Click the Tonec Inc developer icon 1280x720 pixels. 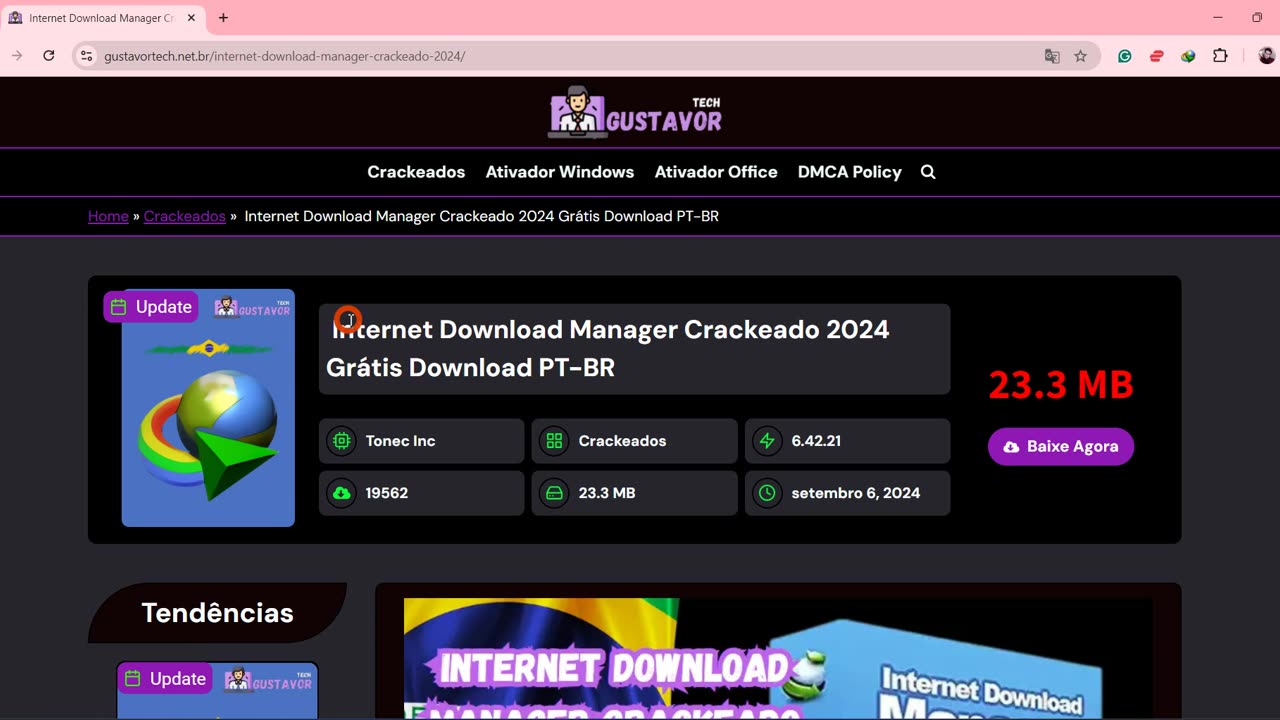342,441
